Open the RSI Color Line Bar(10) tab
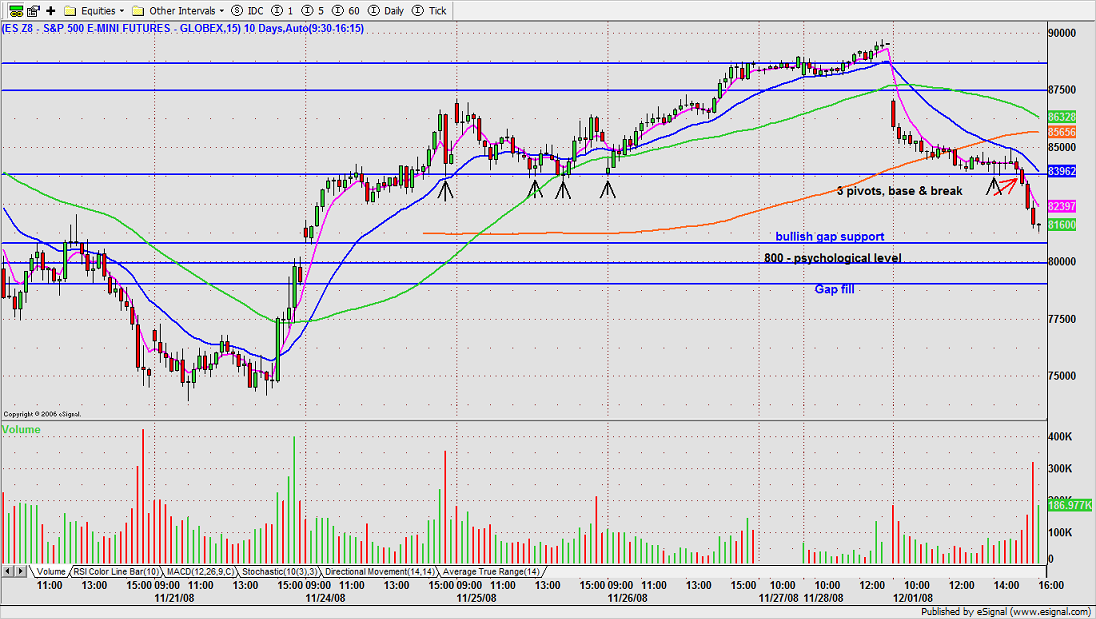 coord(116,571)
